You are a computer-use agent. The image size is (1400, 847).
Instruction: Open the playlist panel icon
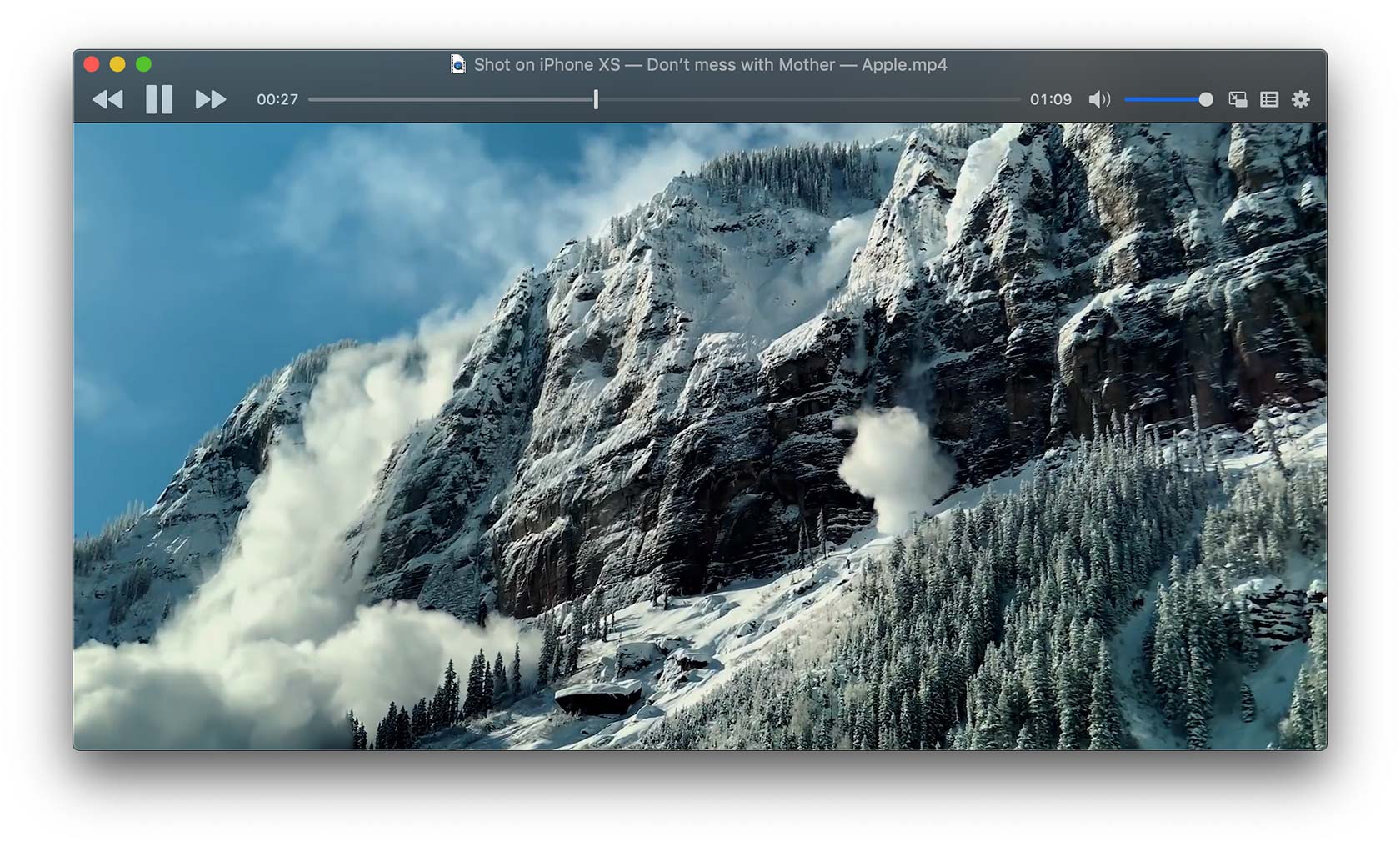1269,99
